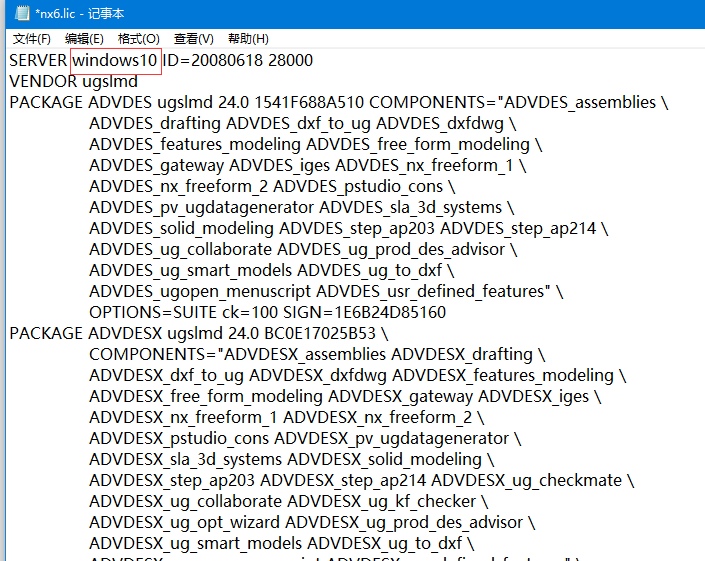Click 'ADVDESX_solid_modeling' text
705x561 pixels.
click(x=384, y=459)
